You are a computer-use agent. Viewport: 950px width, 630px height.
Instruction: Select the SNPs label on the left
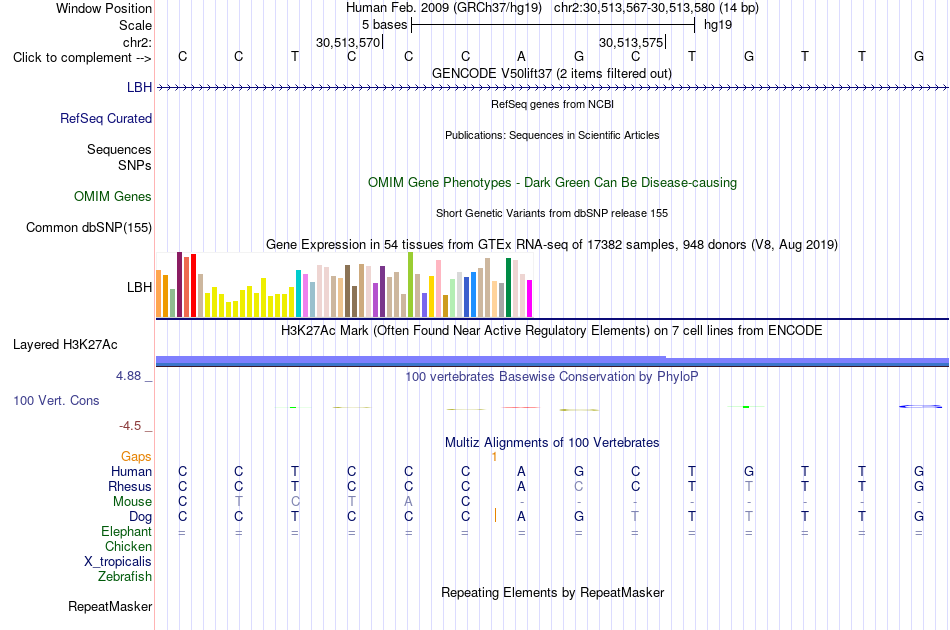point(135,165)
